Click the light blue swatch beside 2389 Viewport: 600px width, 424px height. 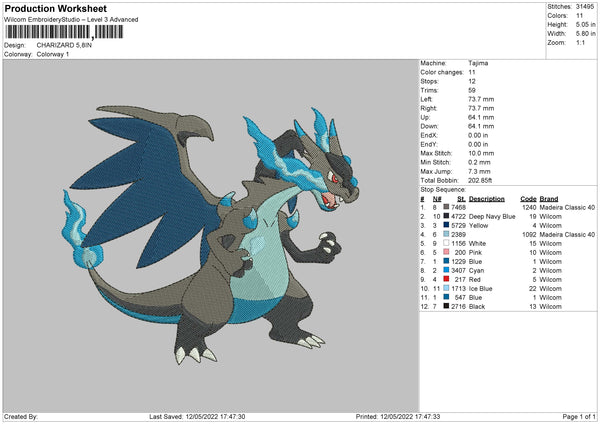(x=446, y=234)
